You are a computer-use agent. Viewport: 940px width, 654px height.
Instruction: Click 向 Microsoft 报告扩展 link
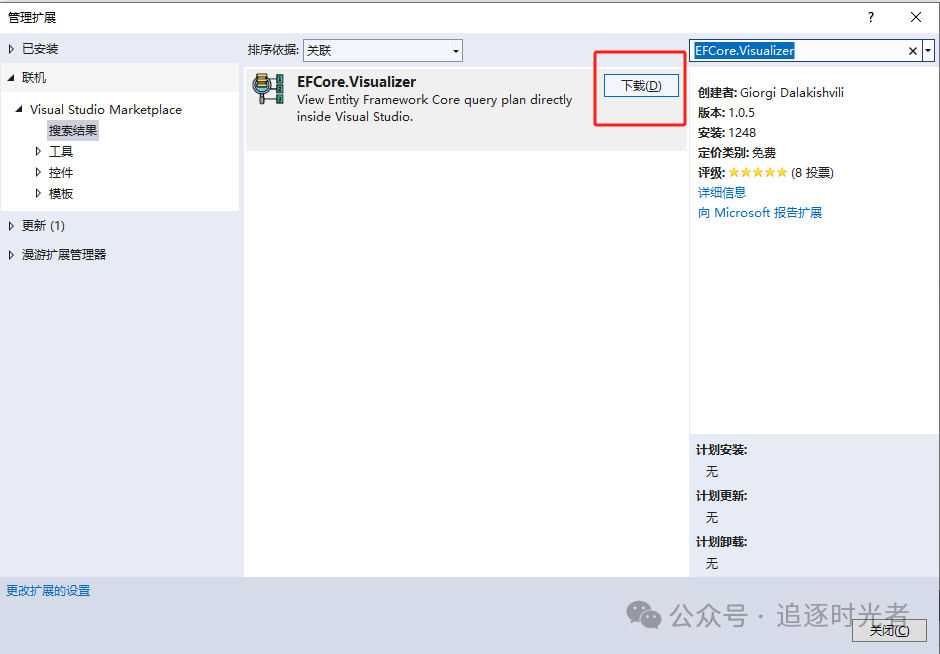[760, 213]
